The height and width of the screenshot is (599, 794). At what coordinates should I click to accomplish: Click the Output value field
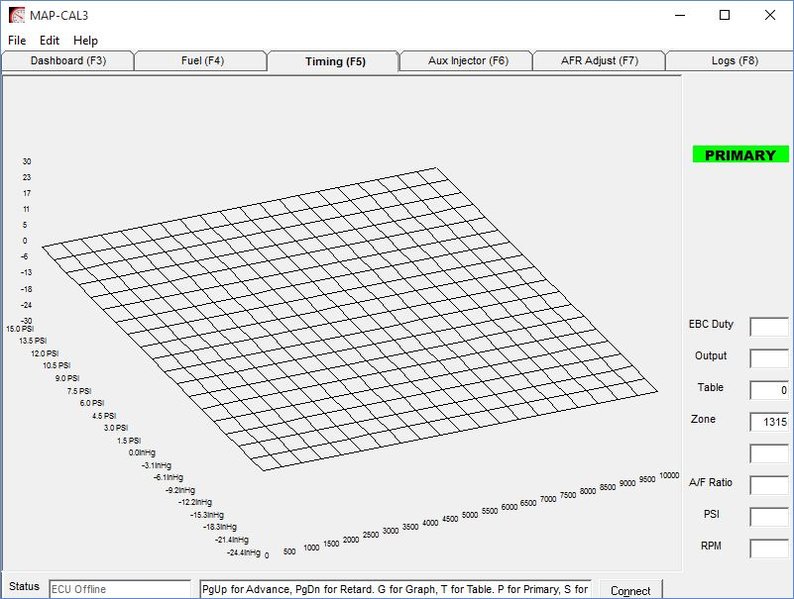click(769, 358)
